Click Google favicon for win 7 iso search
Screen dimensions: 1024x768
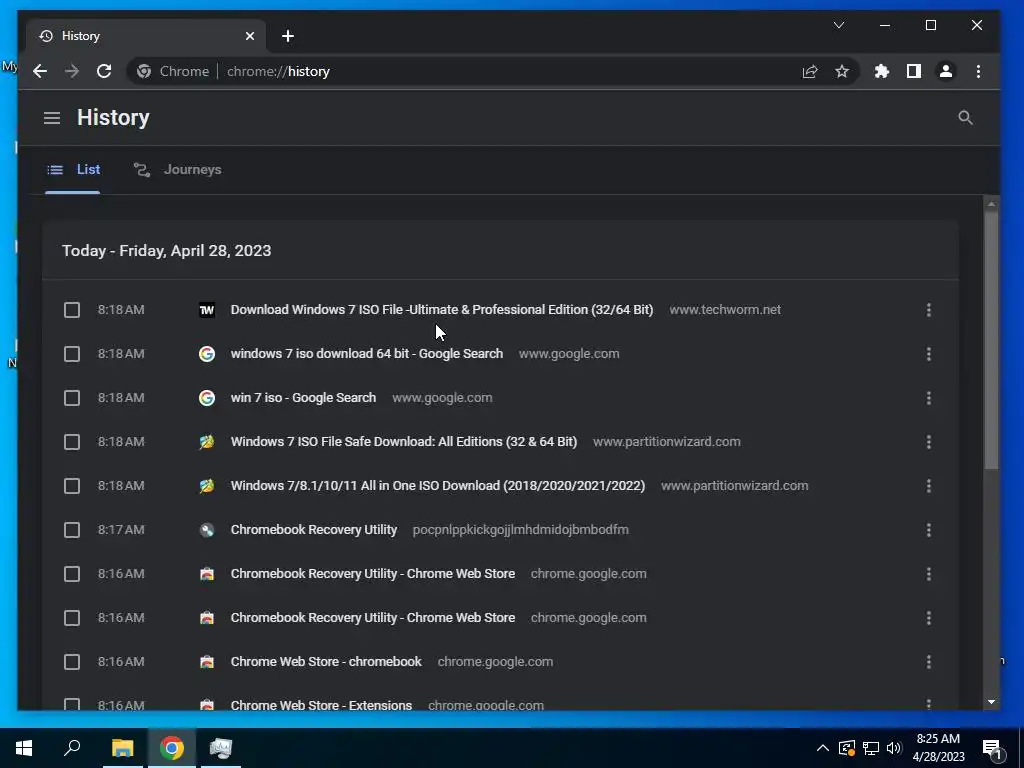[206, 398]
